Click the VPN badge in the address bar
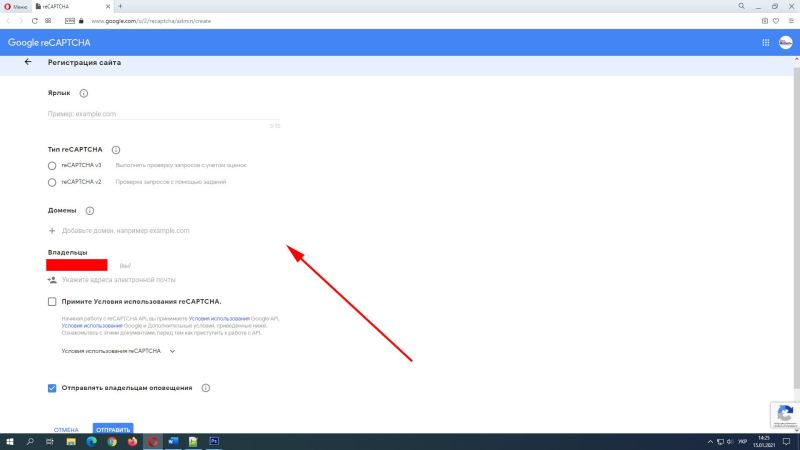 [70, 21]
